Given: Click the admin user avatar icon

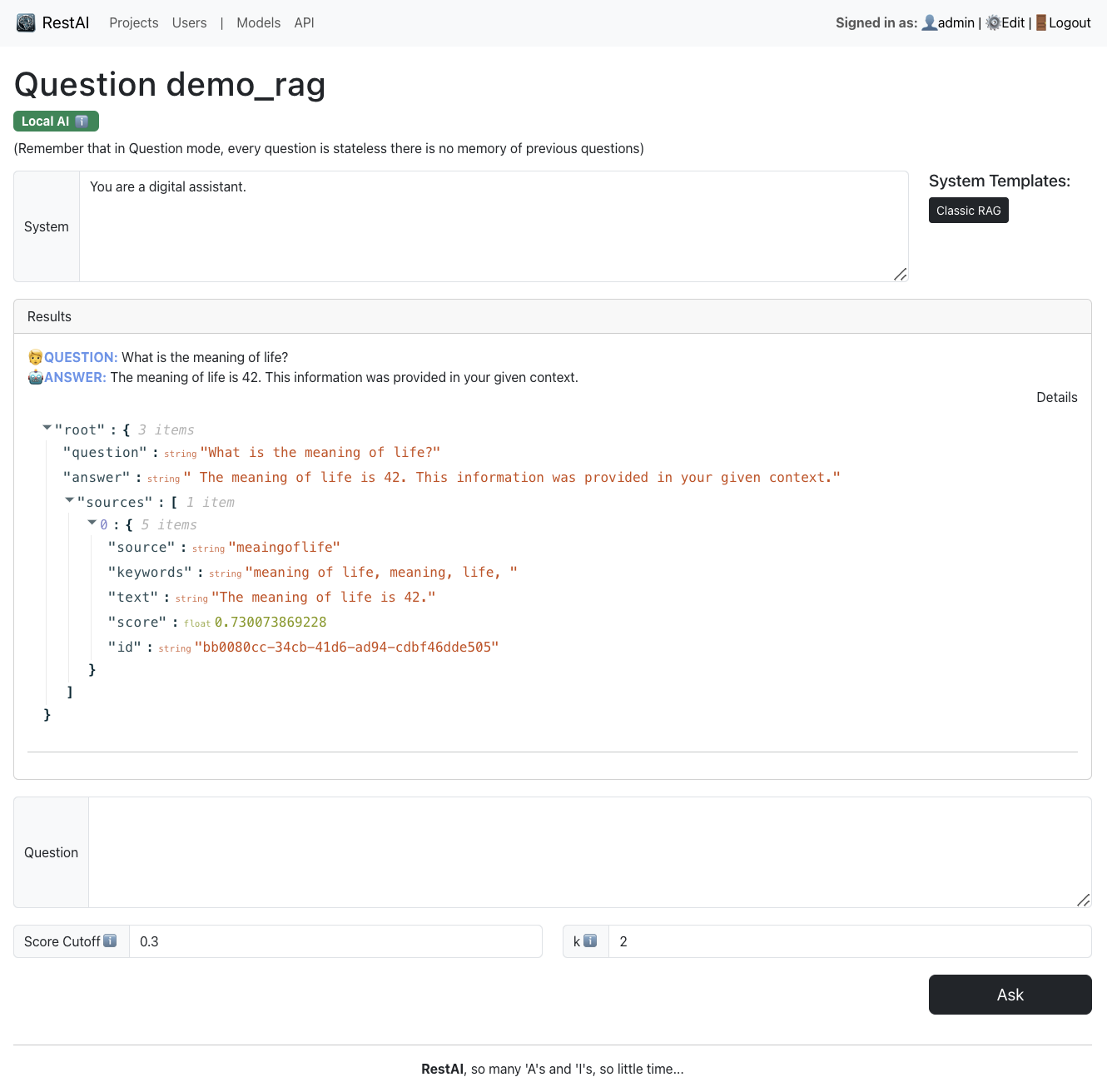Looking at the screenshot, I should [x=929, y=22].
